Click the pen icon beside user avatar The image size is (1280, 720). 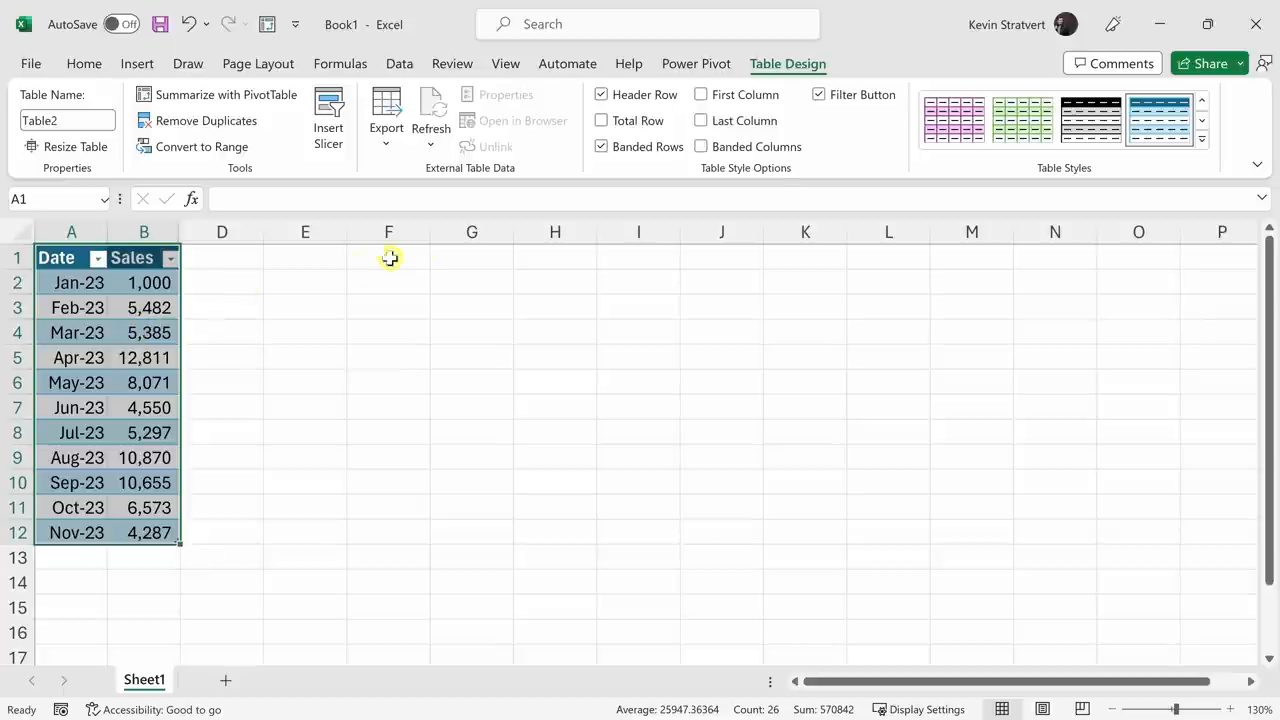tap(1113, 24)
